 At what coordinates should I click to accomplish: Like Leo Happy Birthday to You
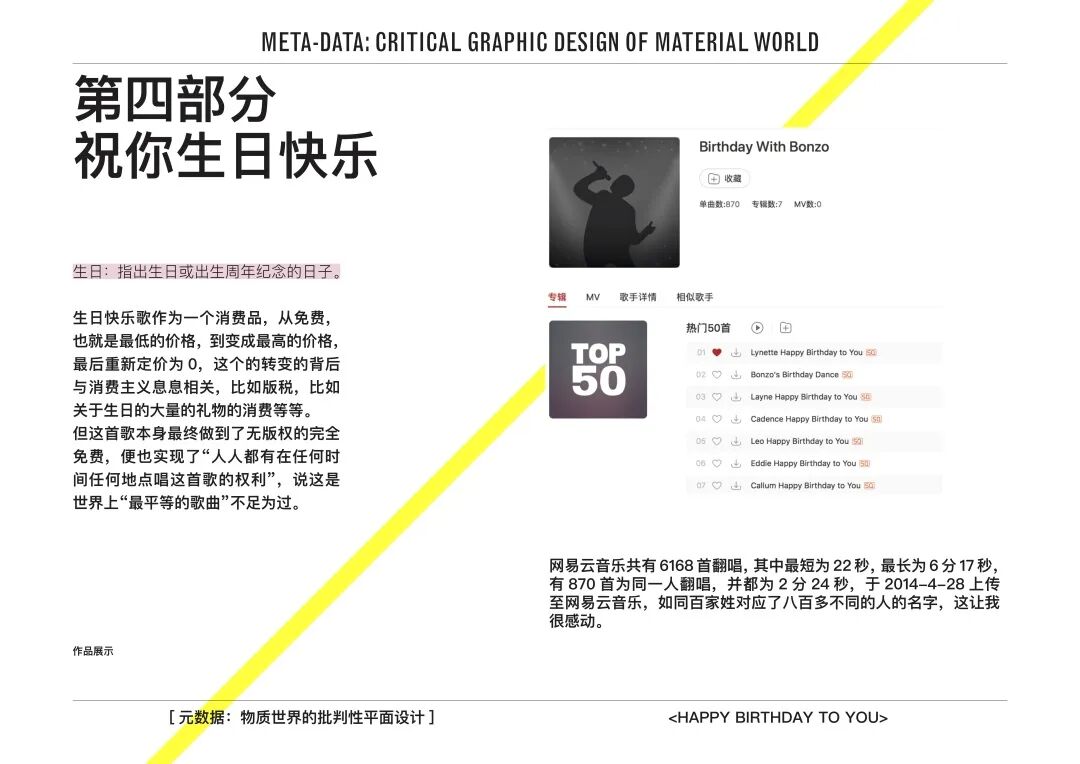click(716, 441)
